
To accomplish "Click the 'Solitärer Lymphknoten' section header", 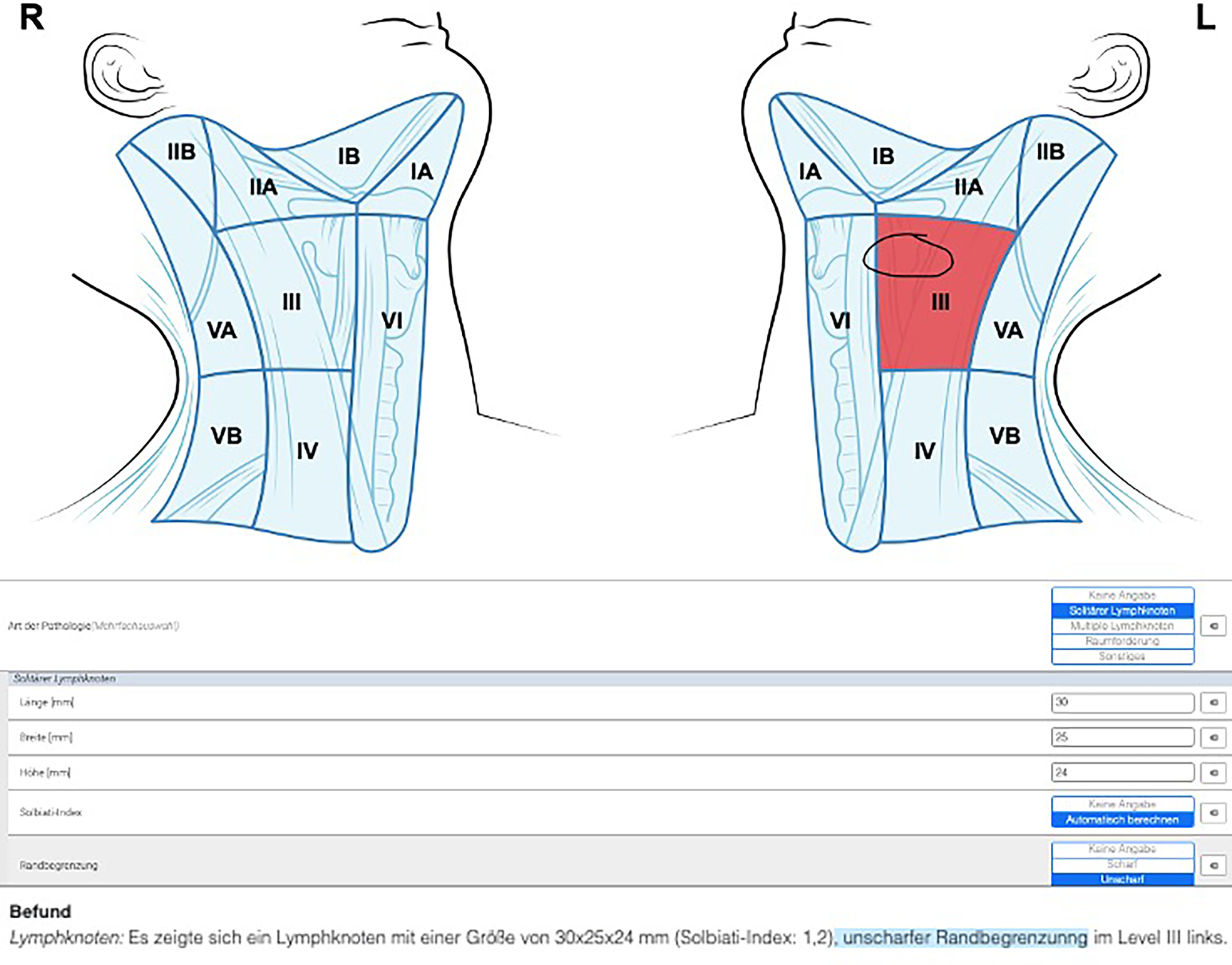I will click(65, 678).
